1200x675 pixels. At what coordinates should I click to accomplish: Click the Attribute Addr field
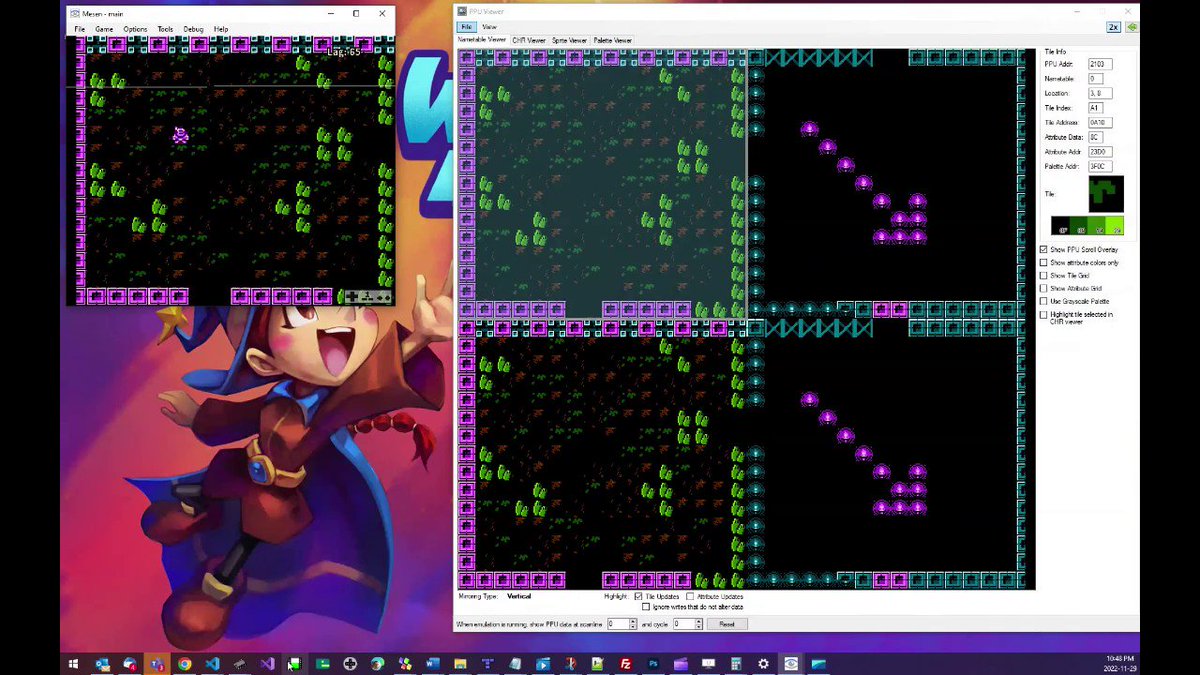[1100, 152]
